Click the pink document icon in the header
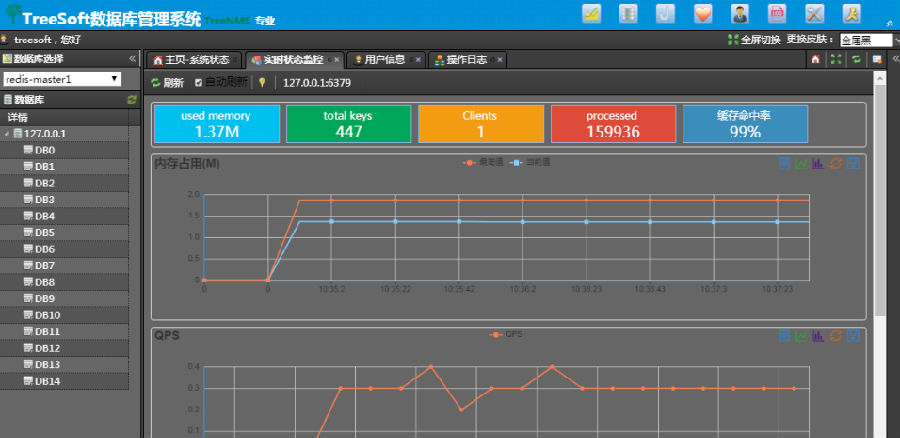The height and width of the screenshot is (438, 900). pyautogui.click(x=777, y=14)
